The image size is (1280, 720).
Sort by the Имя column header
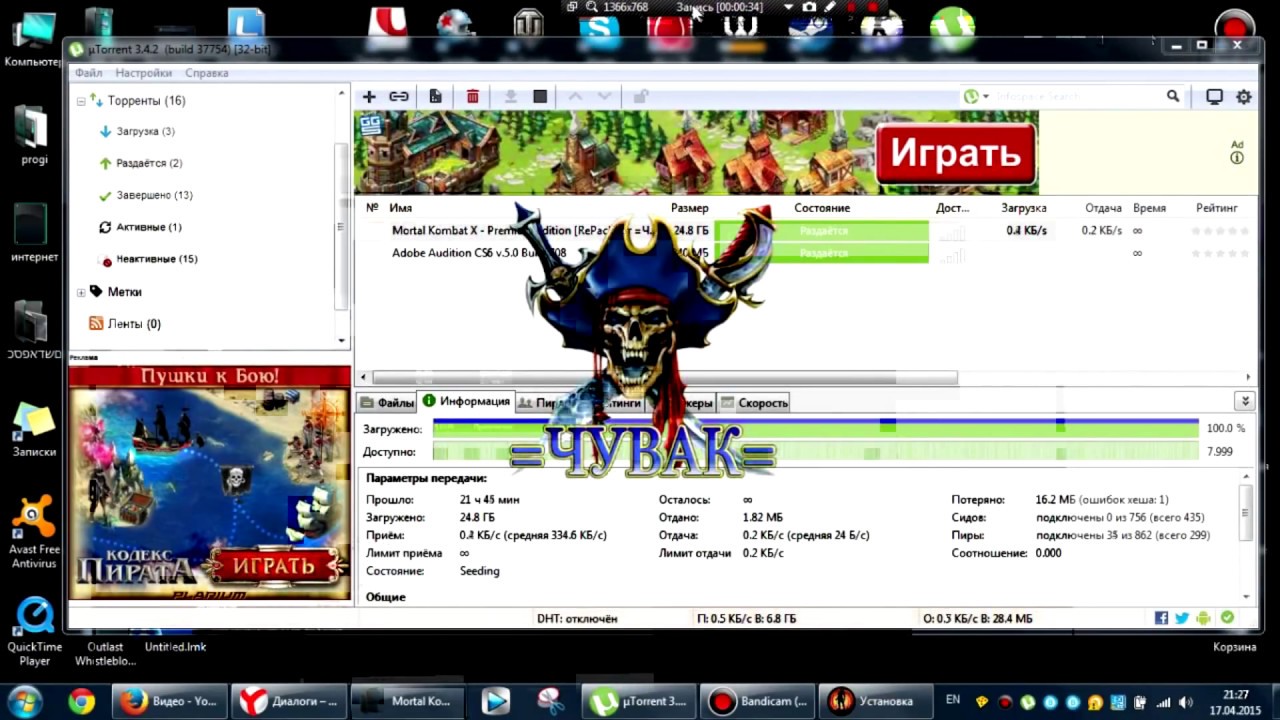tap(400, 208)
